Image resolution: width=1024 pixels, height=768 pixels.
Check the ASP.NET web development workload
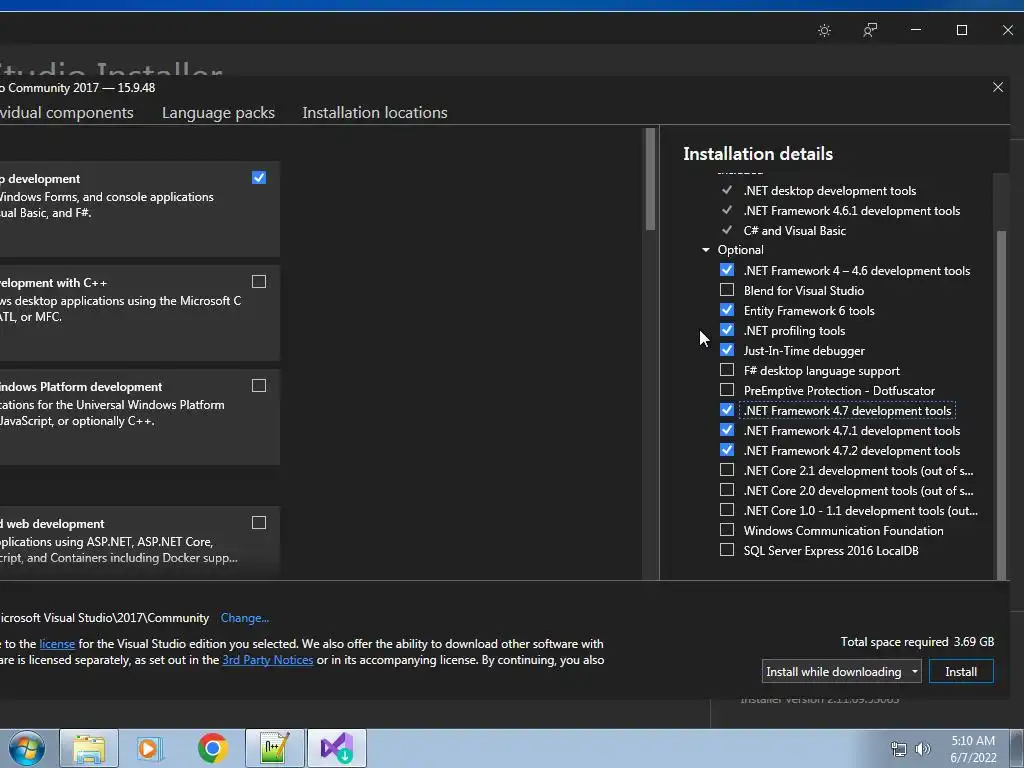pyautogui.click(x=259, y=522)
